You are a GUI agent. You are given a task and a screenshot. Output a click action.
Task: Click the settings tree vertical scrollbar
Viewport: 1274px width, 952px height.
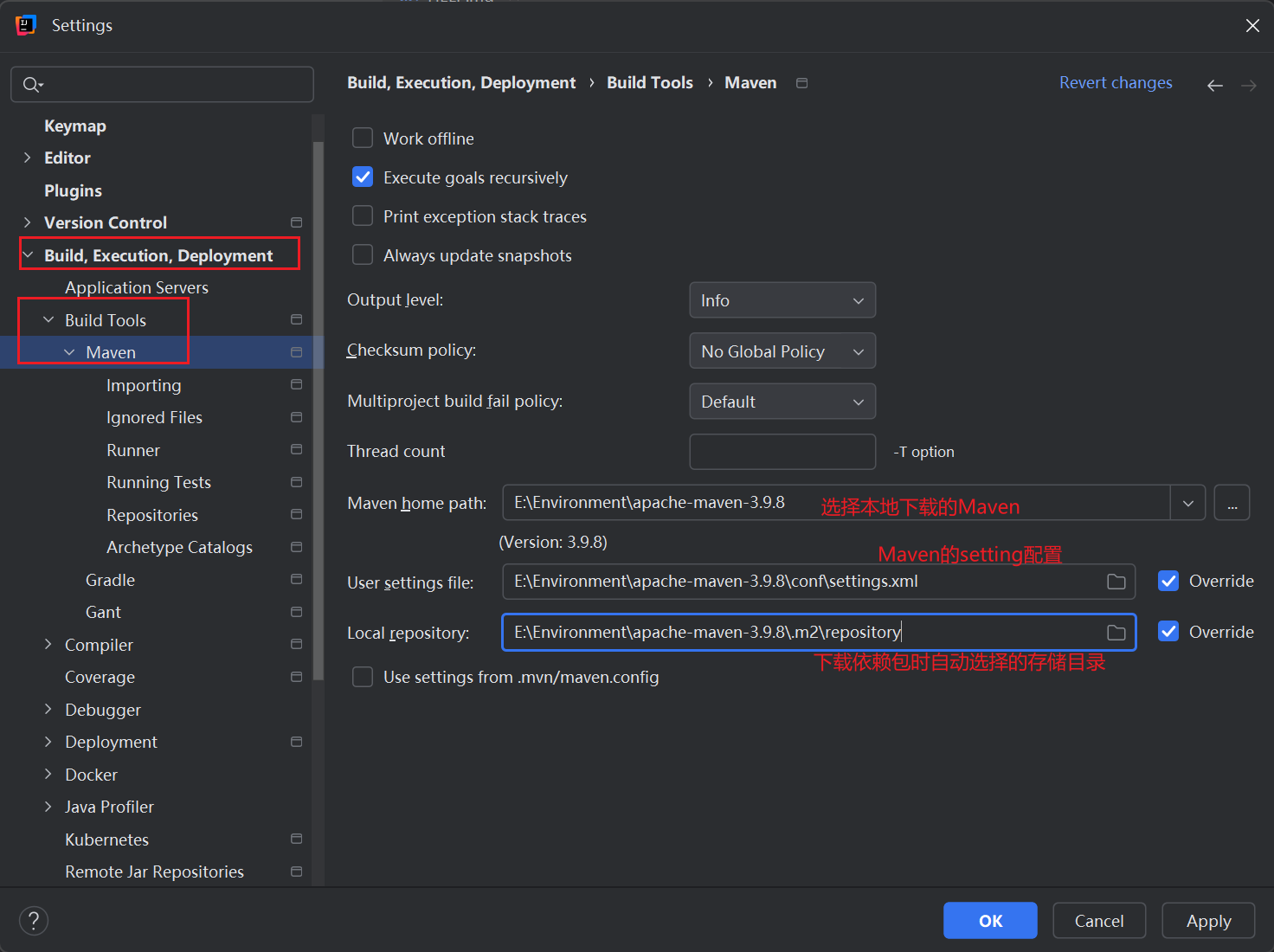click(318, 407)
